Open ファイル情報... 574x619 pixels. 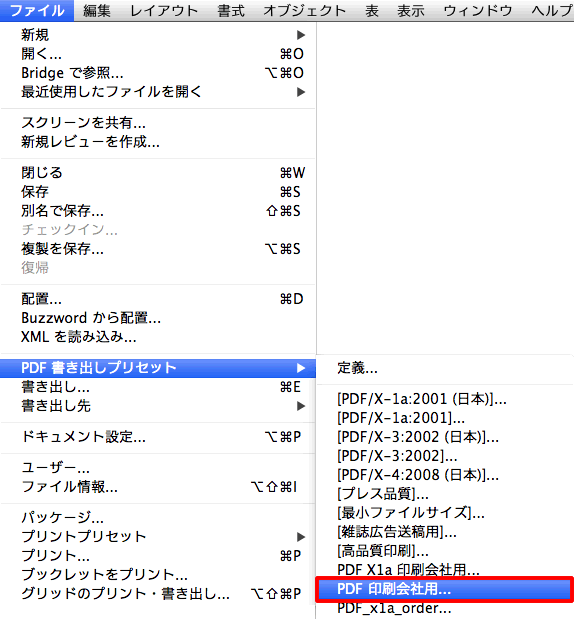[x=158, y=487]
